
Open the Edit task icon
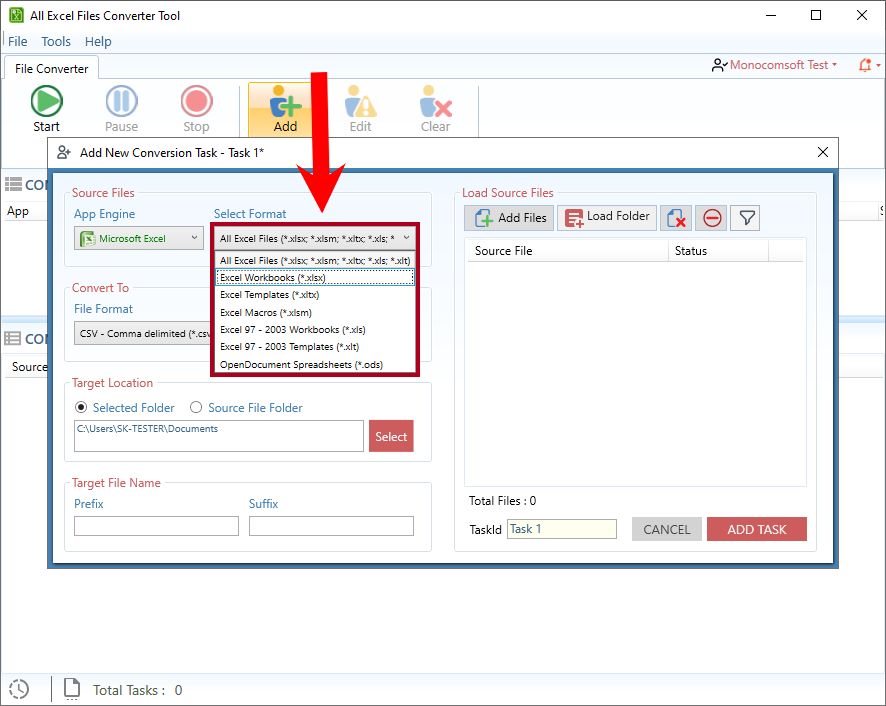click(360, 103)
